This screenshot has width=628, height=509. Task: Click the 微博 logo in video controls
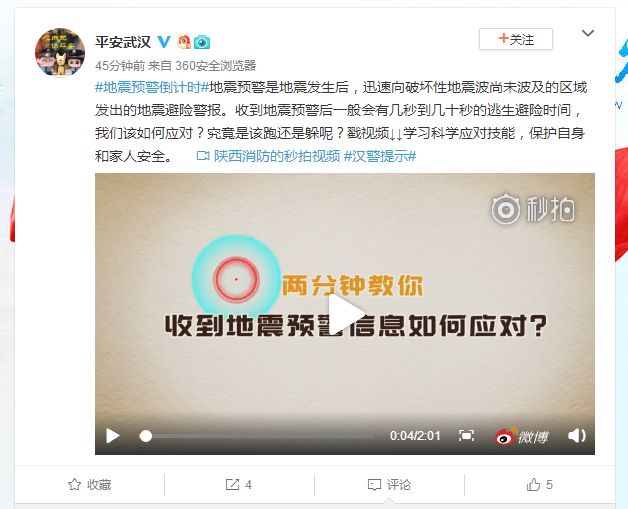(521, 435)
